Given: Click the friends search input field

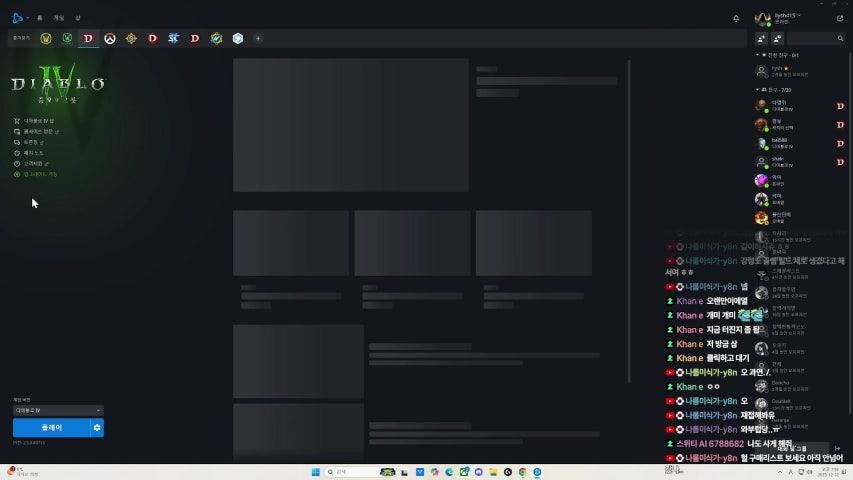Looking at the screenshot, I should (812, 38).
